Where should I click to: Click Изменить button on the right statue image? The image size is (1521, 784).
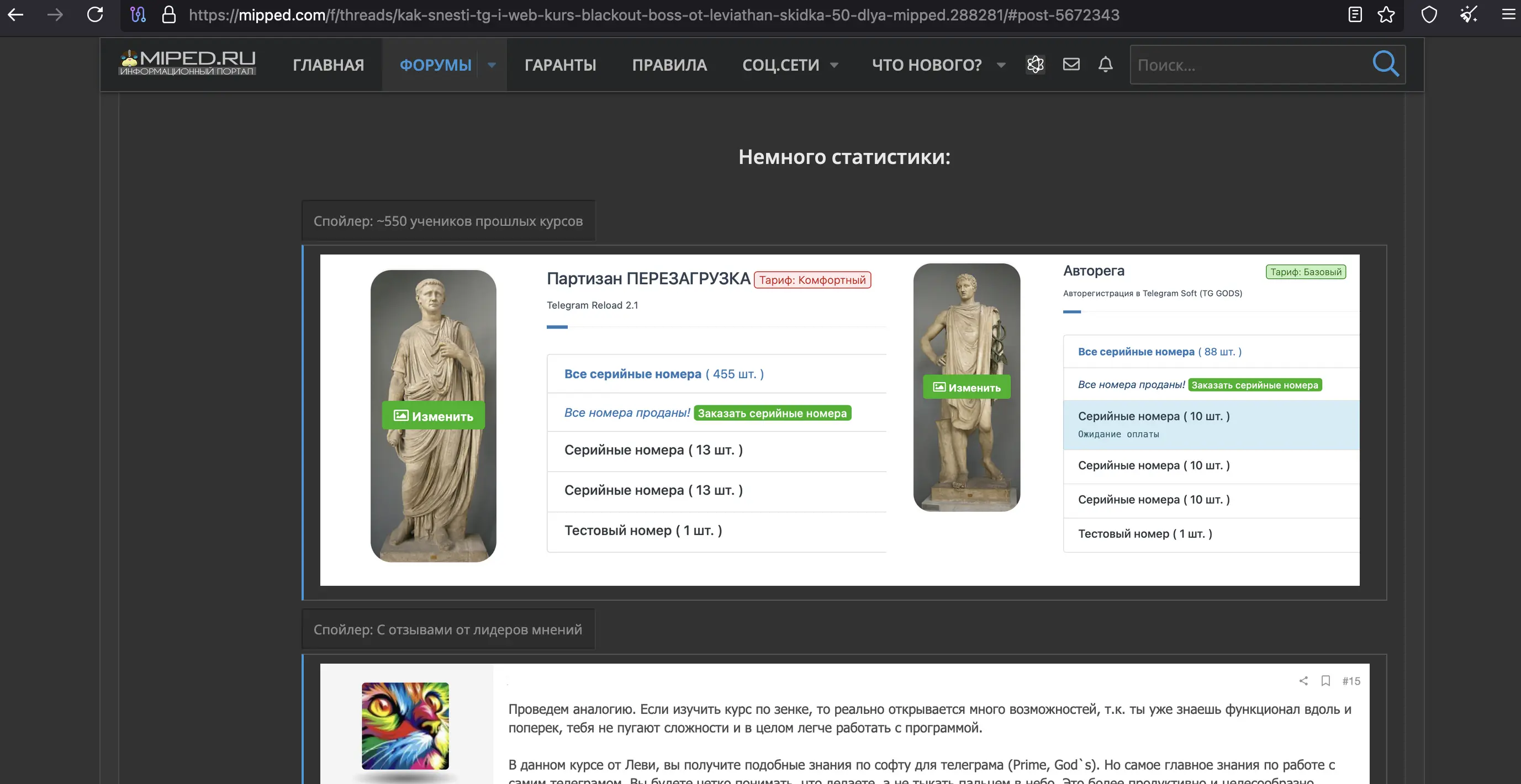tap(967, 387)
